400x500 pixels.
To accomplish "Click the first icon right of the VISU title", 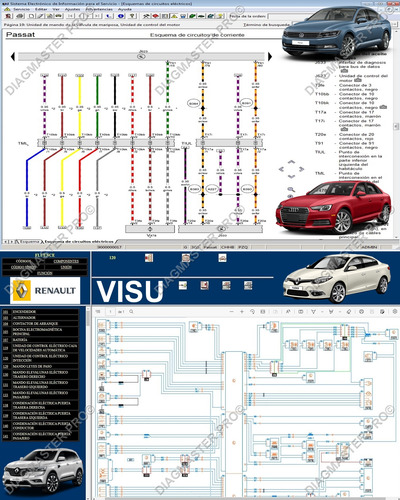I will coord(183,285).
